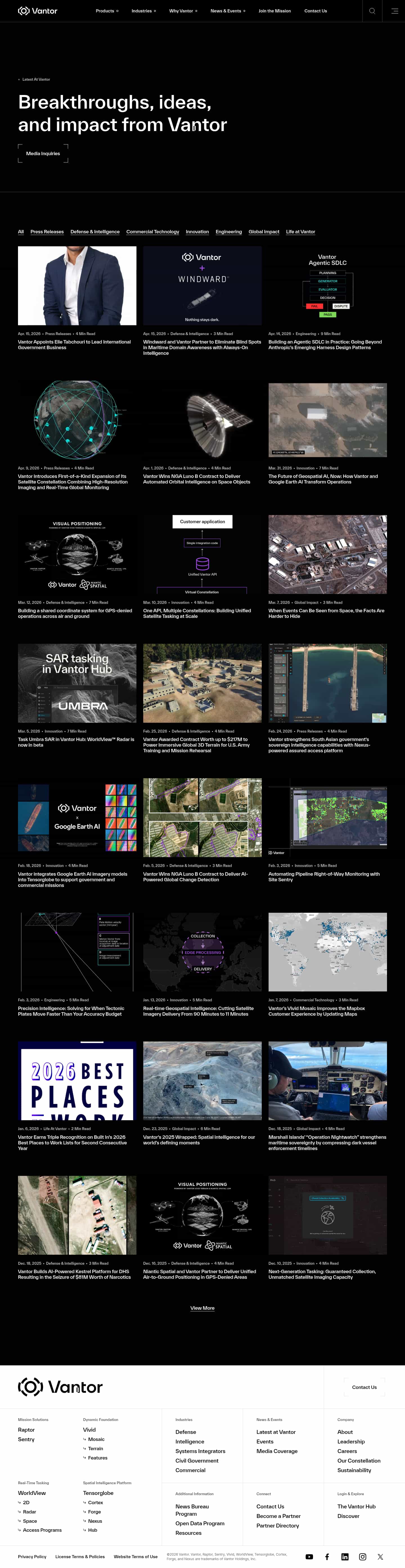Read Vantor's 2025 Wrapped article
Image resolution: width=405 pixels, height=1568 pixels.
[199, 1140]
